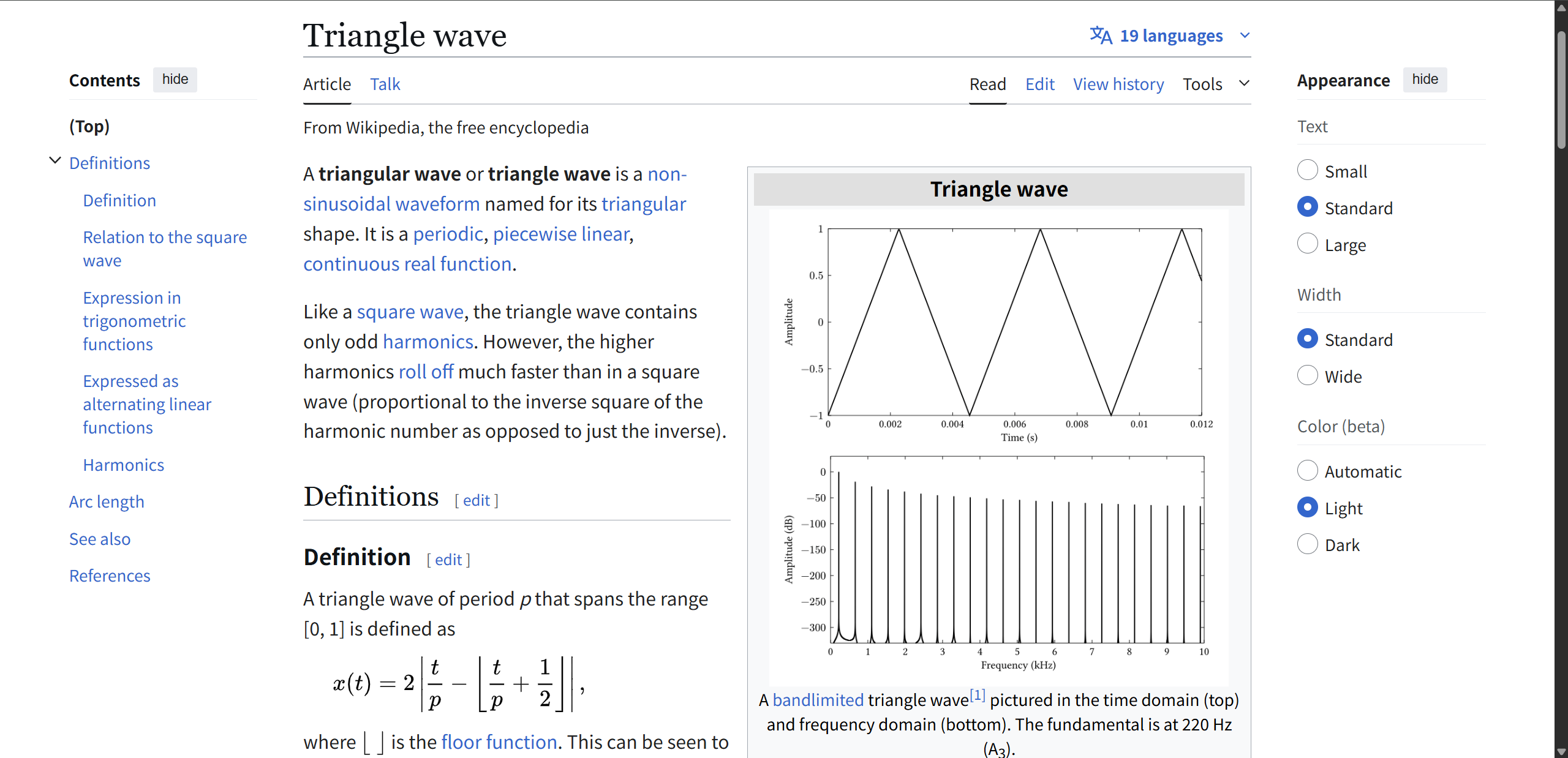
Task: Select the Large text size option
Action: tap(1307, 244)
